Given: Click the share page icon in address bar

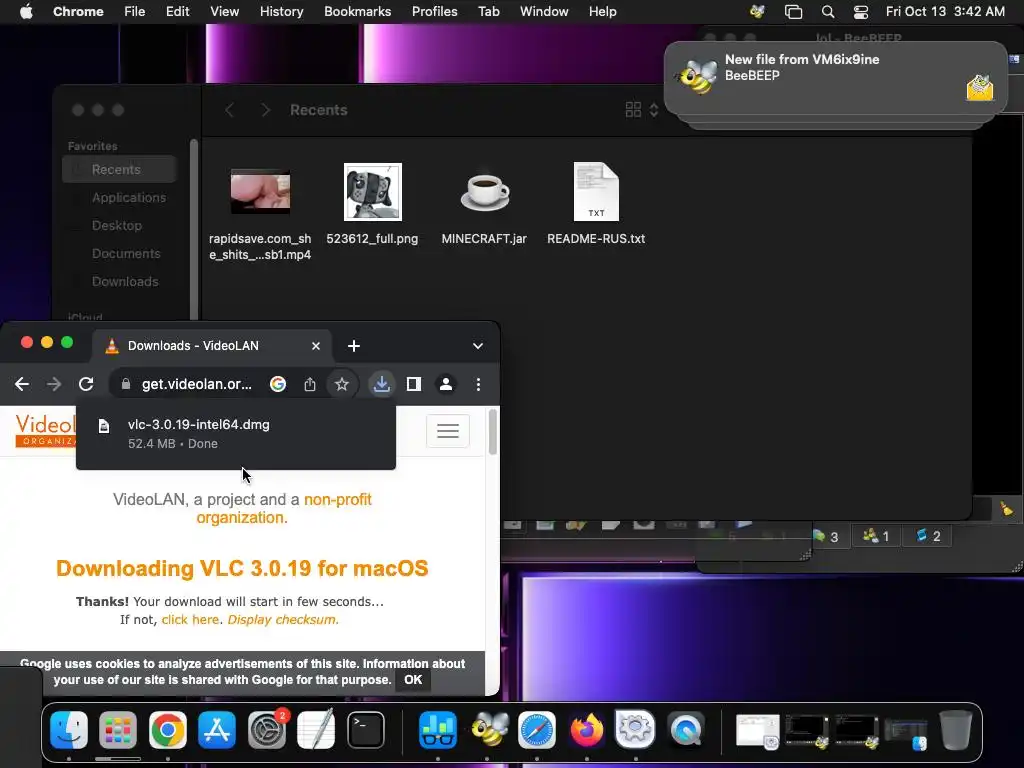Looking at the screenshot, I should point(310,384).
